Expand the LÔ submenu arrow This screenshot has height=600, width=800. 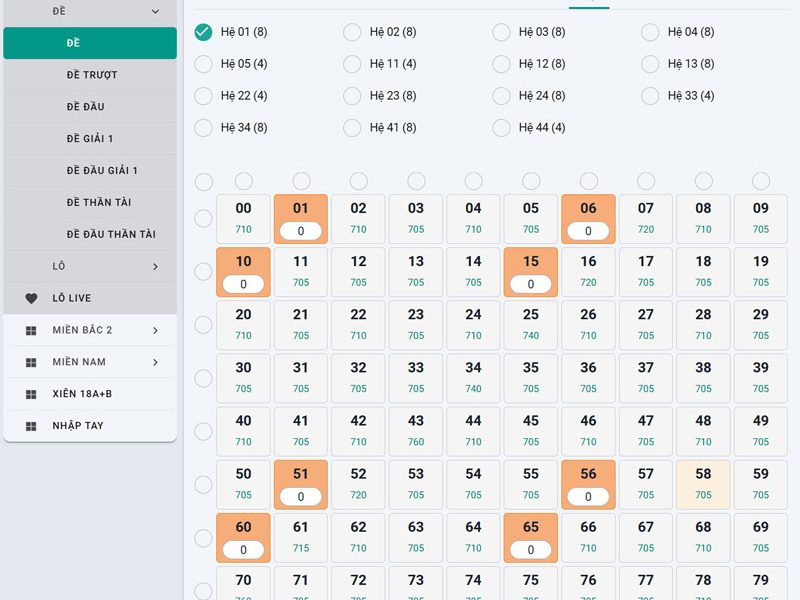pyautogui.click(x=155, y=266)
